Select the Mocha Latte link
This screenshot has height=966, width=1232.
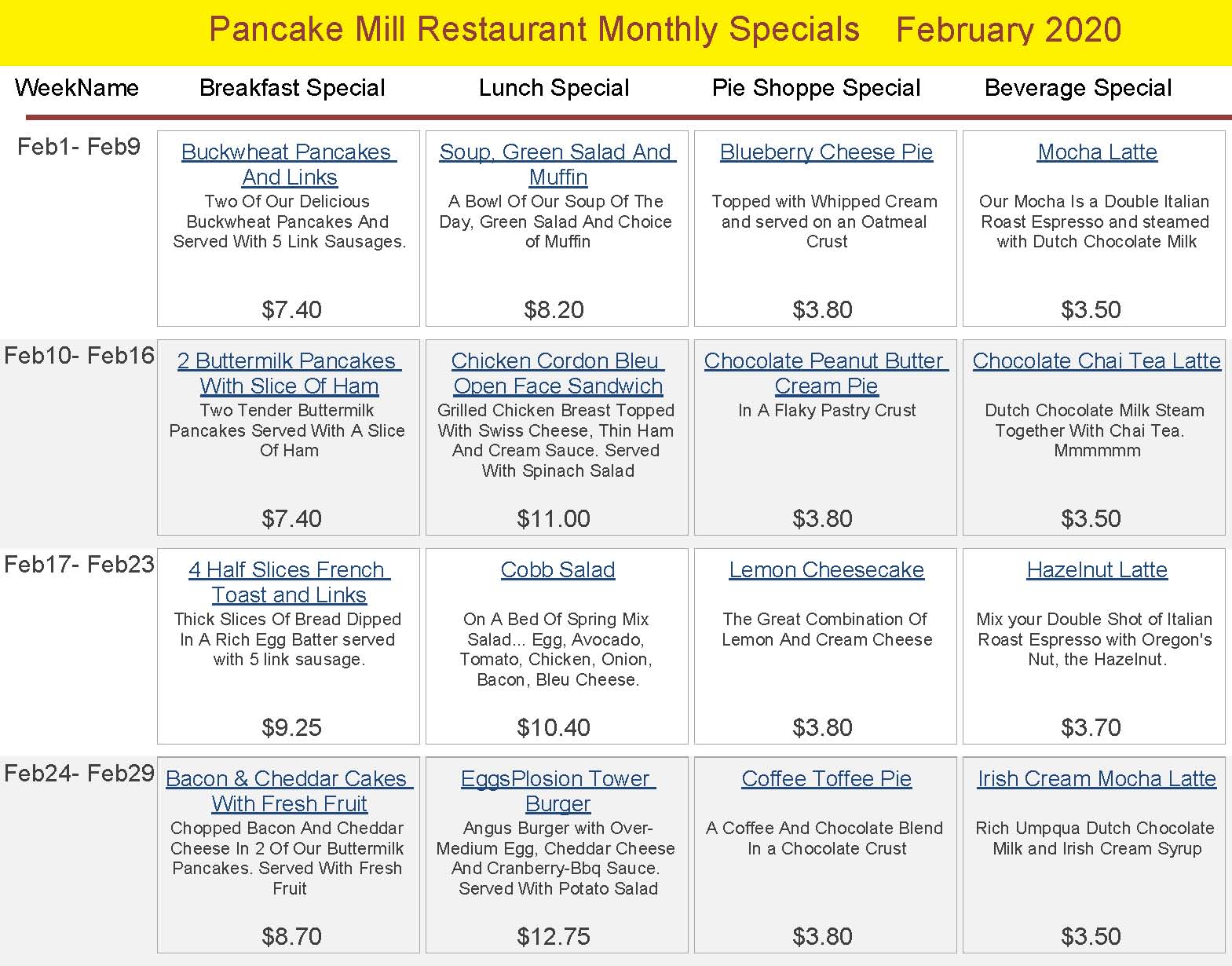pyautogui.click(x=1097, y=152)
